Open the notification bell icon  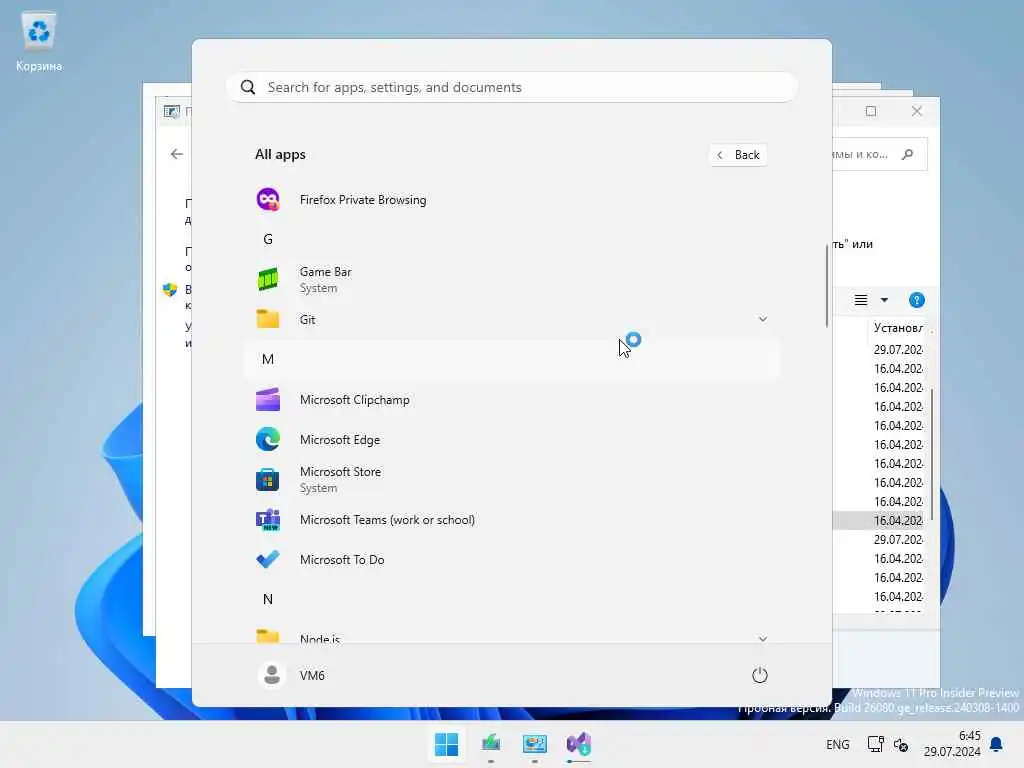click(997, 744)
